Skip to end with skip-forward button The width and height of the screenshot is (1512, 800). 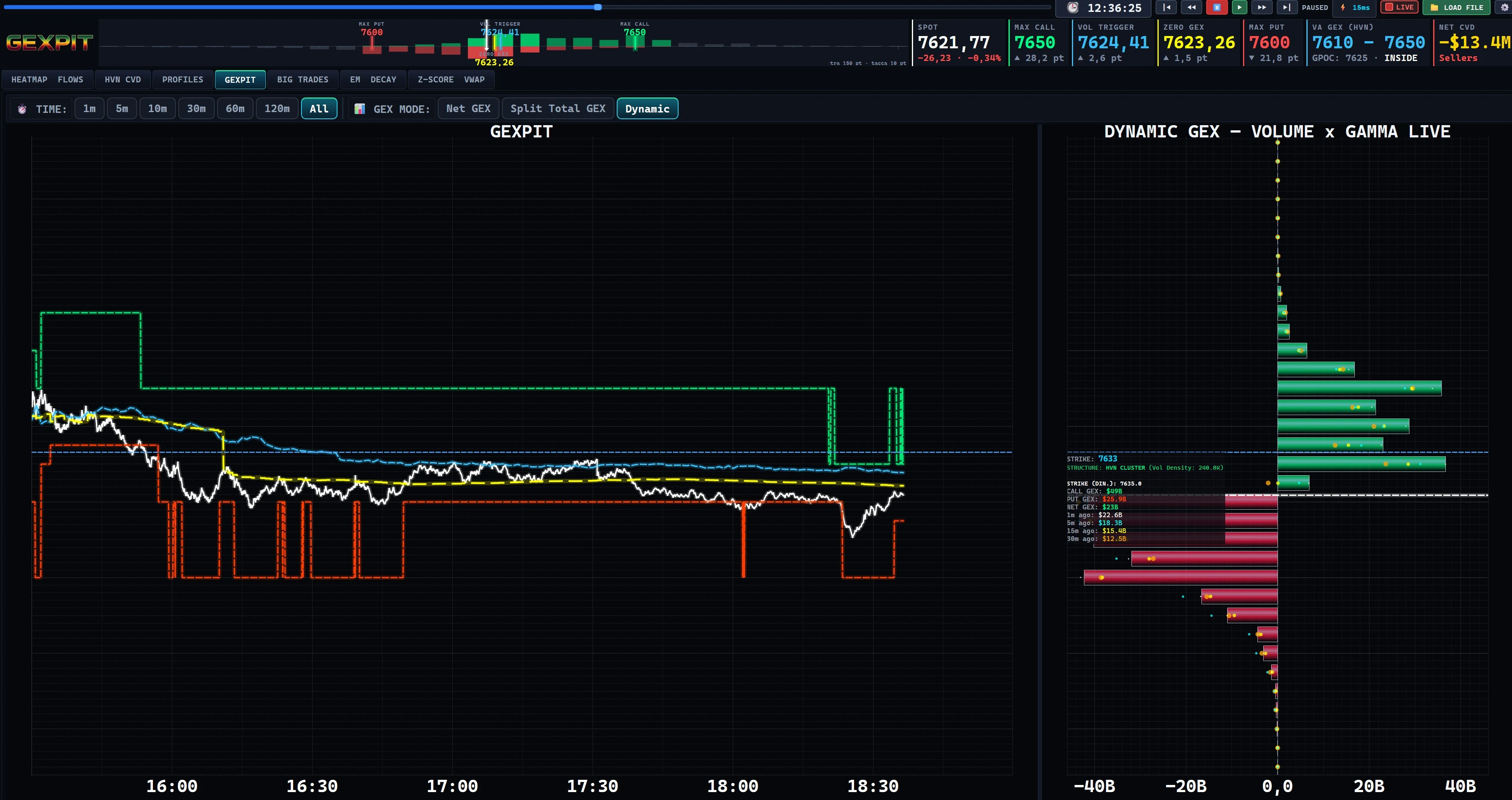coord(1286,8)
